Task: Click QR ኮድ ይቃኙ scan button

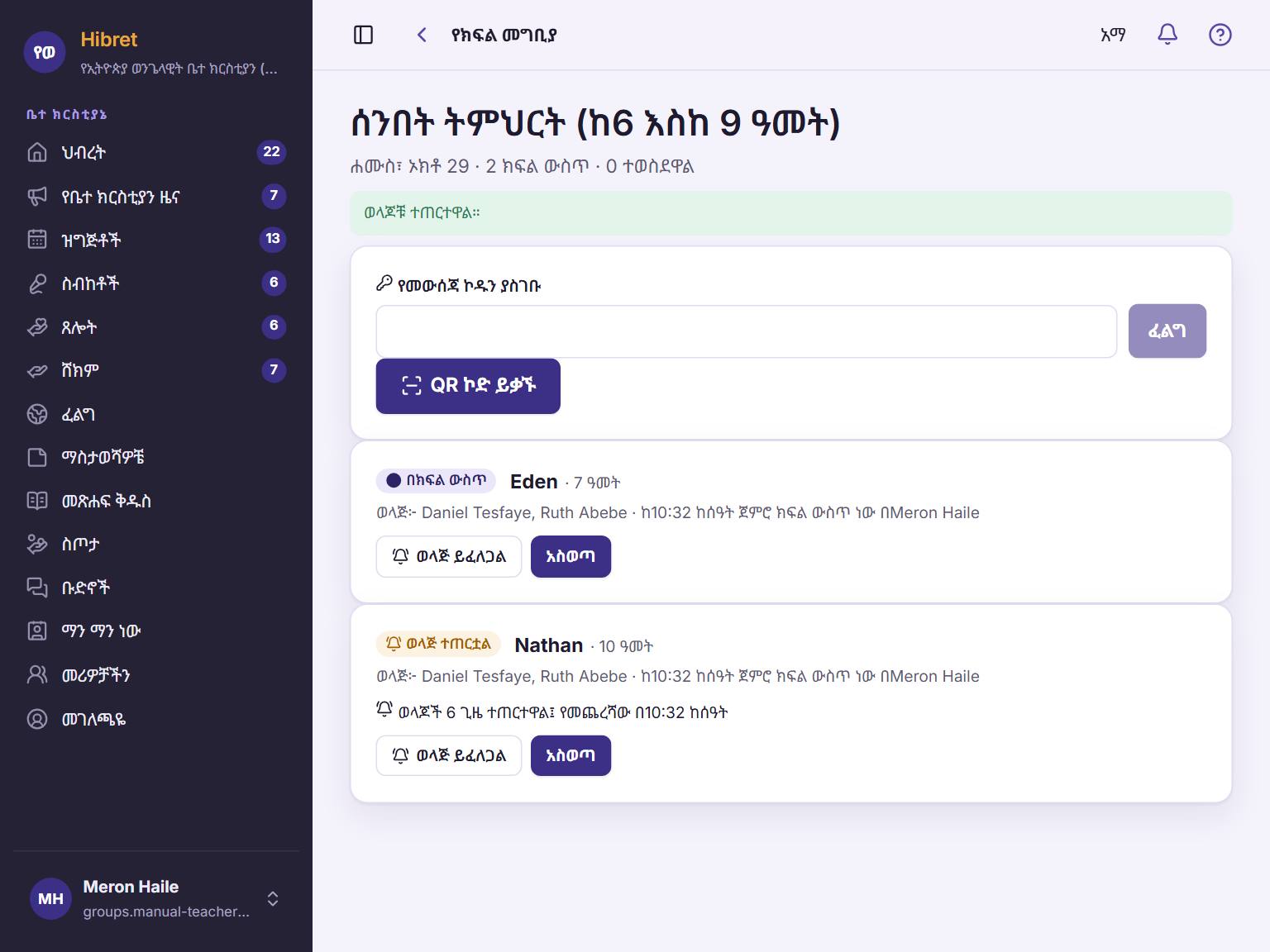Action: [x=468, y=386]
